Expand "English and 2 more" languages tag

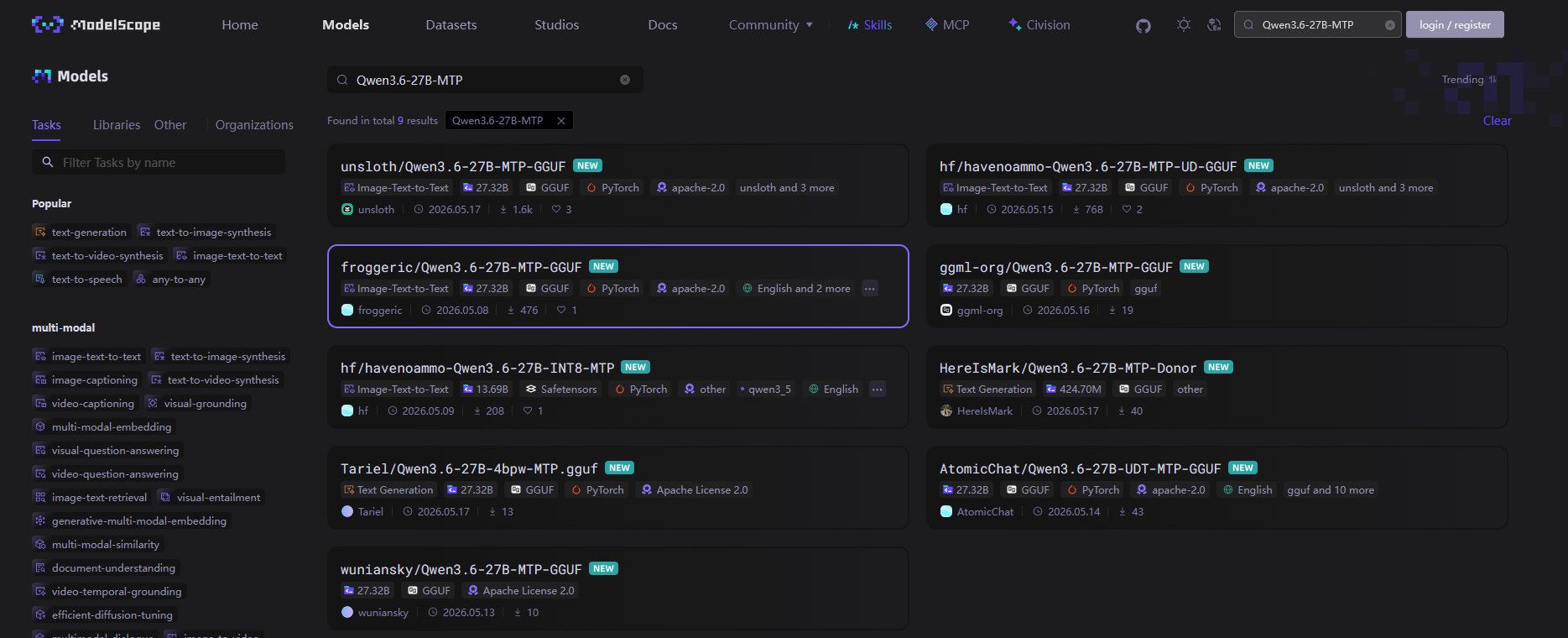tap(795, 289)
